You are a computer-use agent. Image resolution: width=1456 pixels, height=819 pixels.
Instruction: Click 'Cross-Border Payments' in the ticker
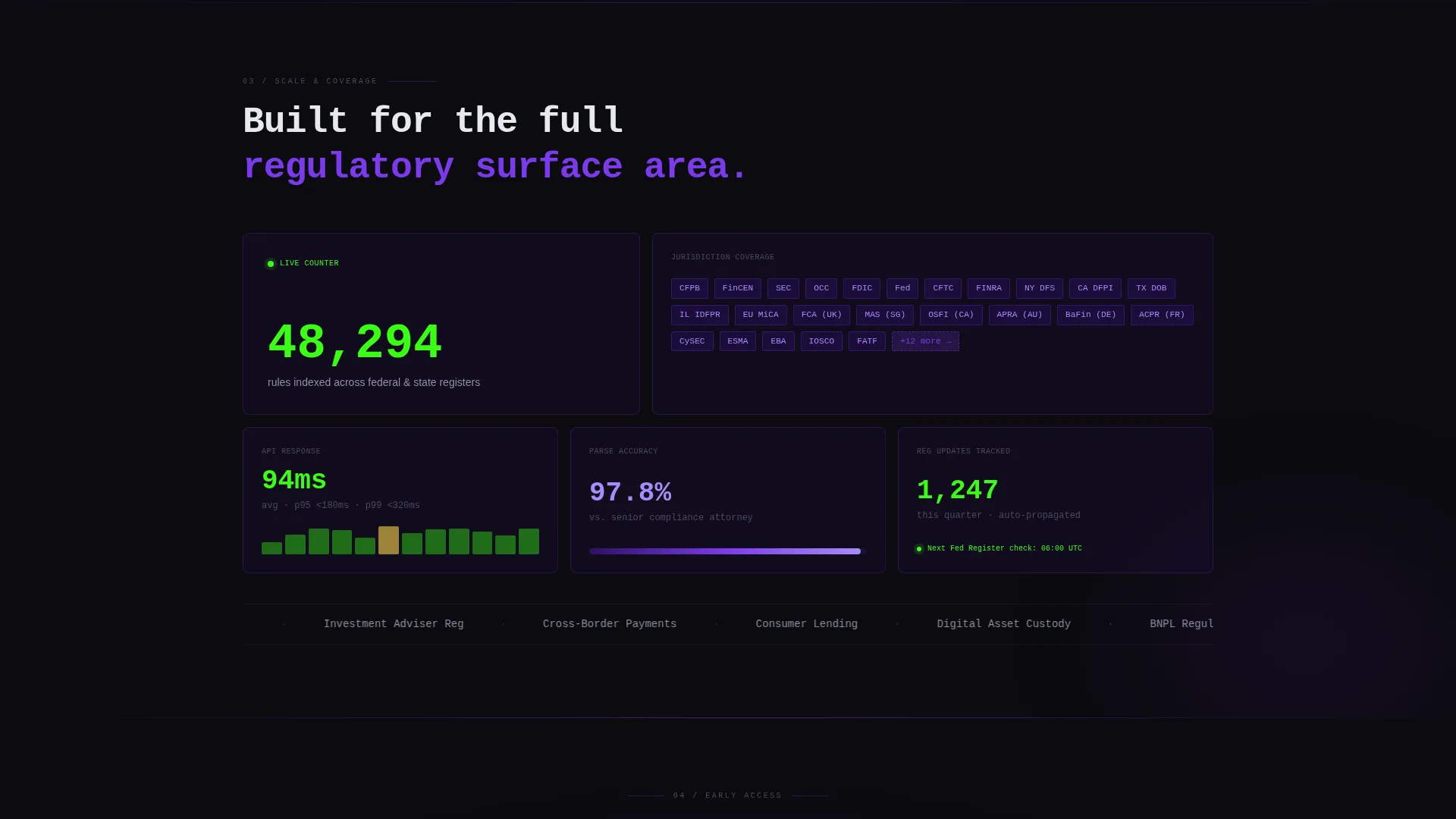click(x=610, y=624)
